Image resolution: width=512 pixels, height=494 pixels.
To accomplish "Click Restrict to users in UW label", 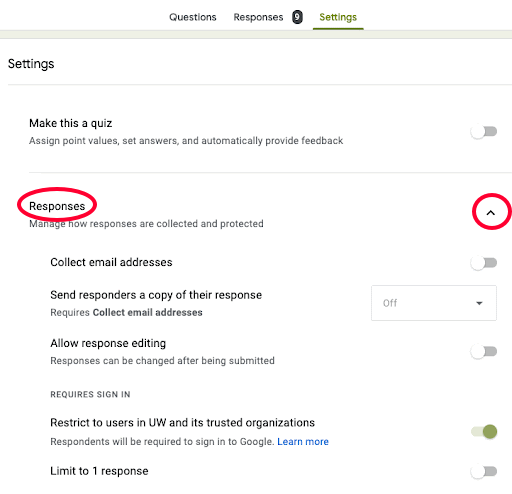I will point(182,423).
